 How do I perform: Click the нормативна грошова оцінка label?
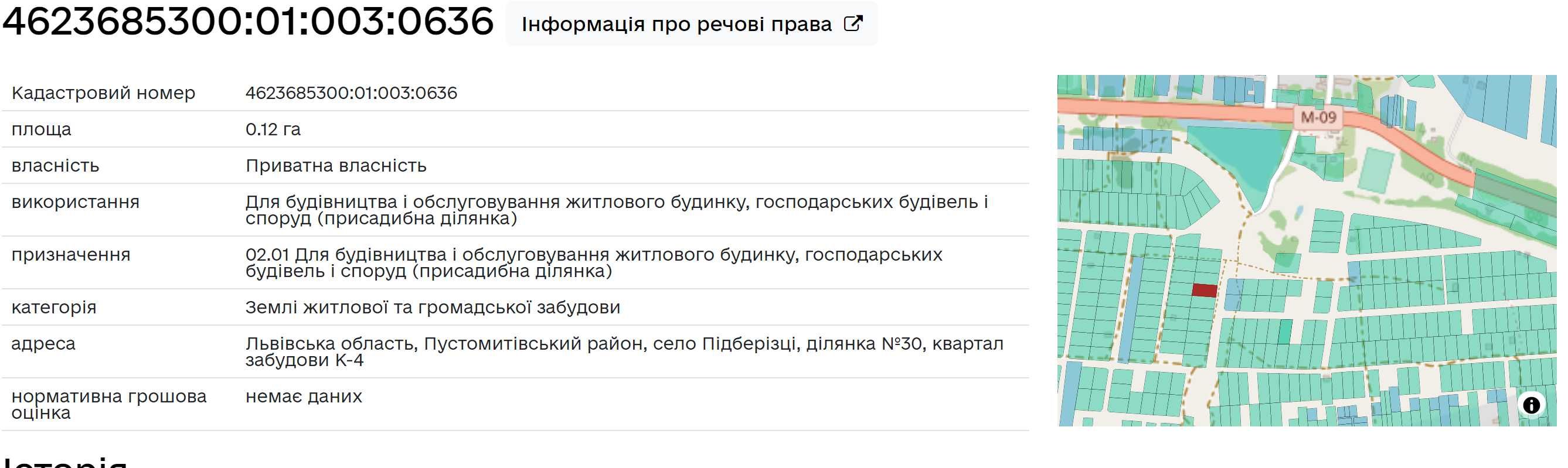[x=109, y=405]
